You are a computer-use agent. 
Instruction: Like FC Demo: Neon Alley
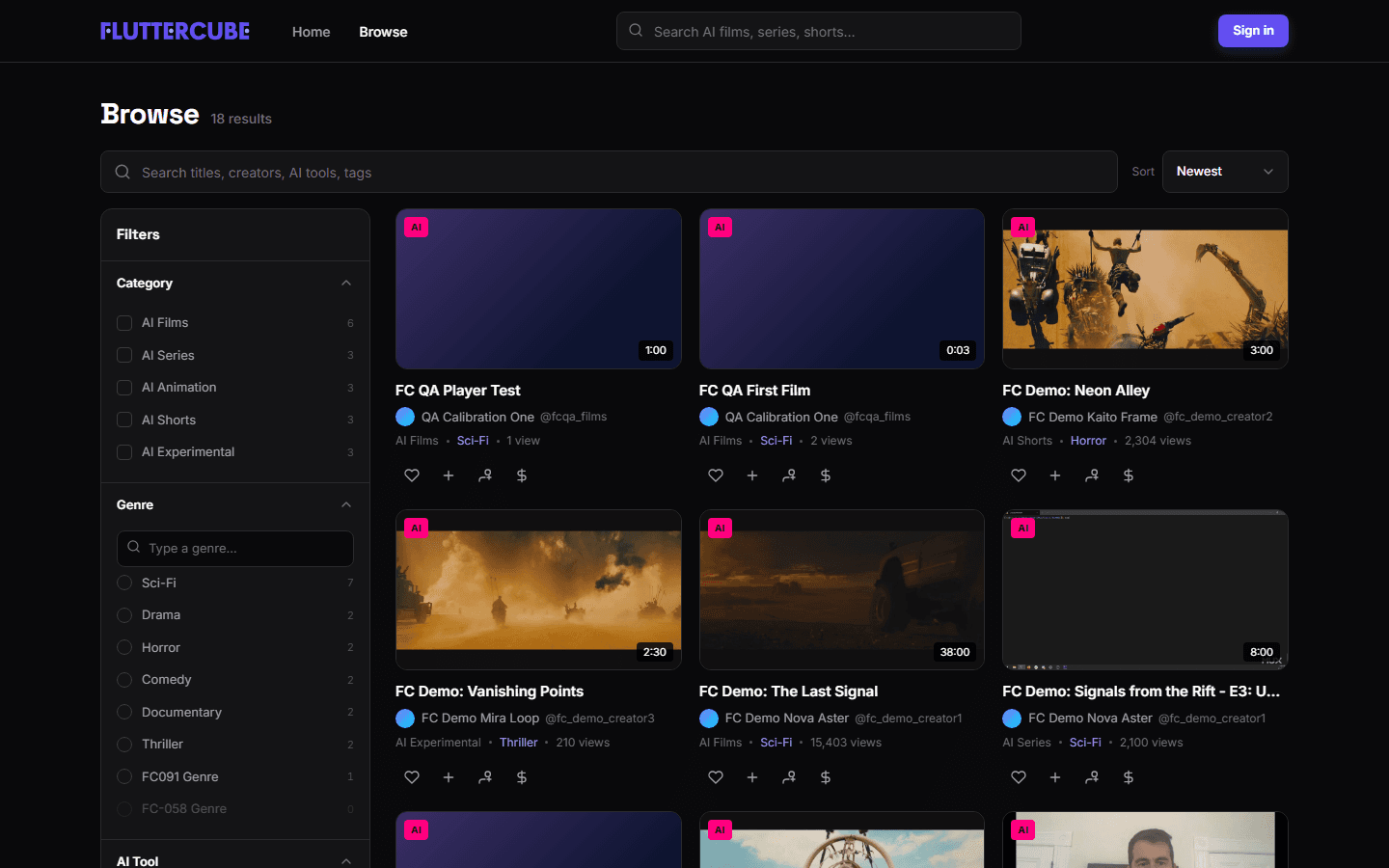(x=1019, y=475)
